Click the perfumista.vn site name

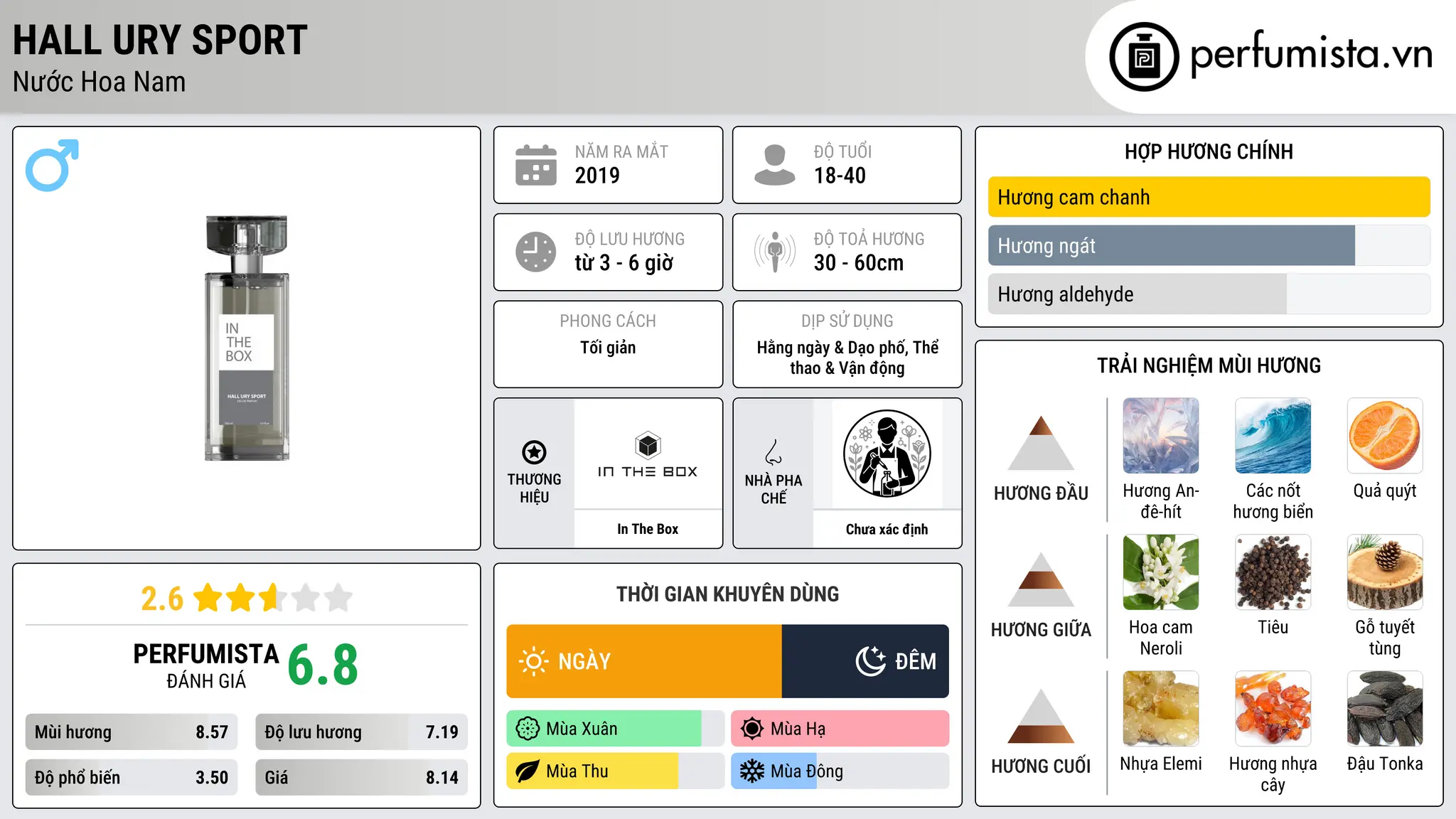[1312, 54]
